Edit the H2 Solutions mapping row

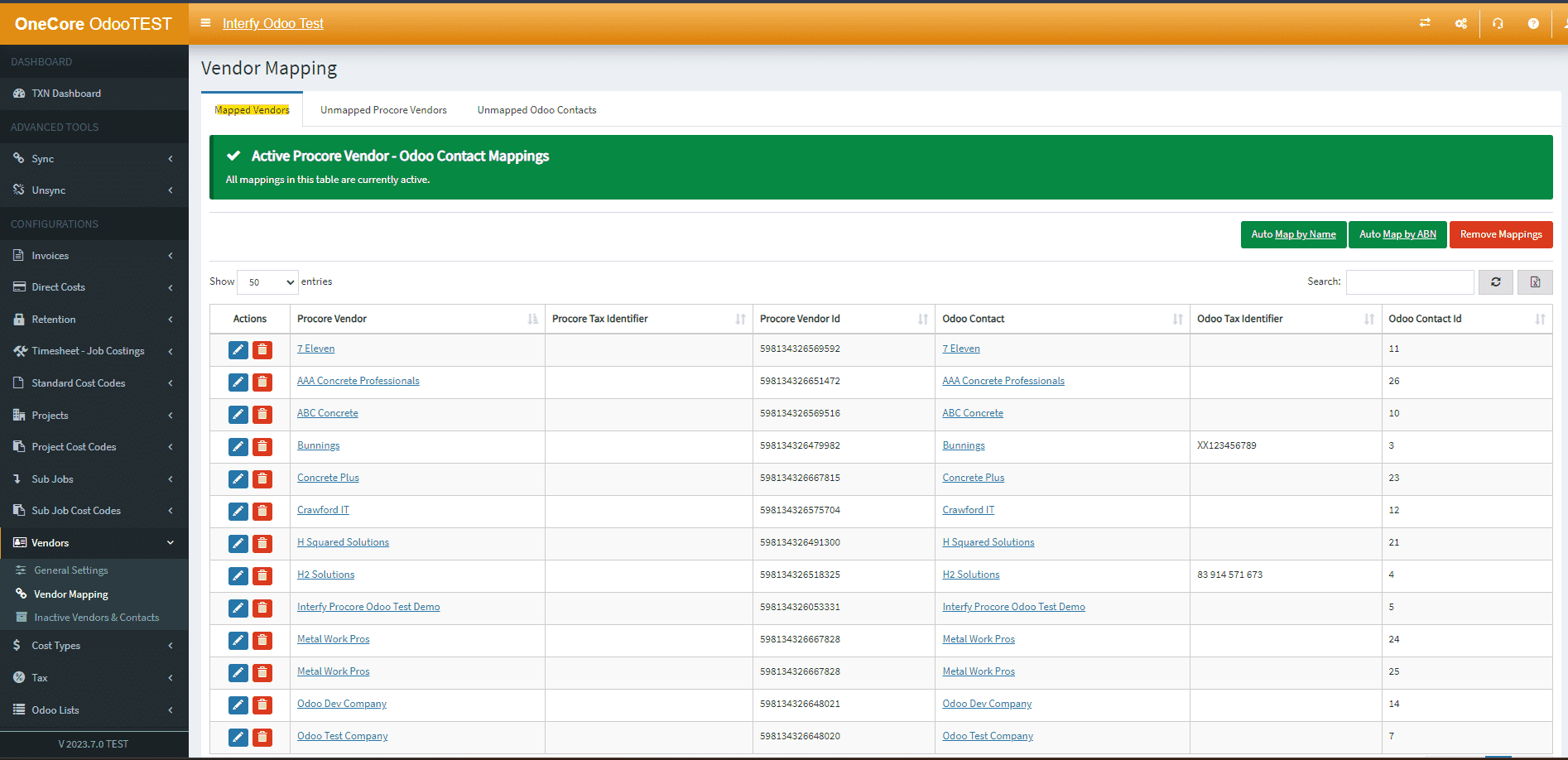[x=238, y=576]
